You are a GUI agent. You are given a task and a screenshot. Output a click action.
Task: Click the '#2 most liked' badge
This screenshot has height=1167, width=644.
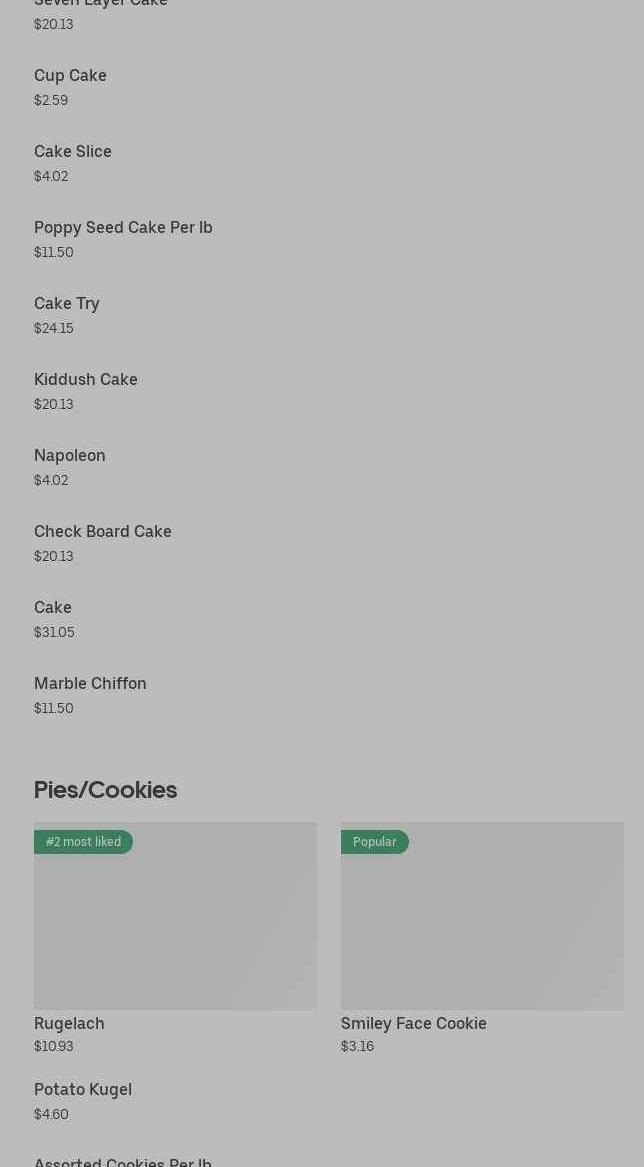(x=83, y=842)
